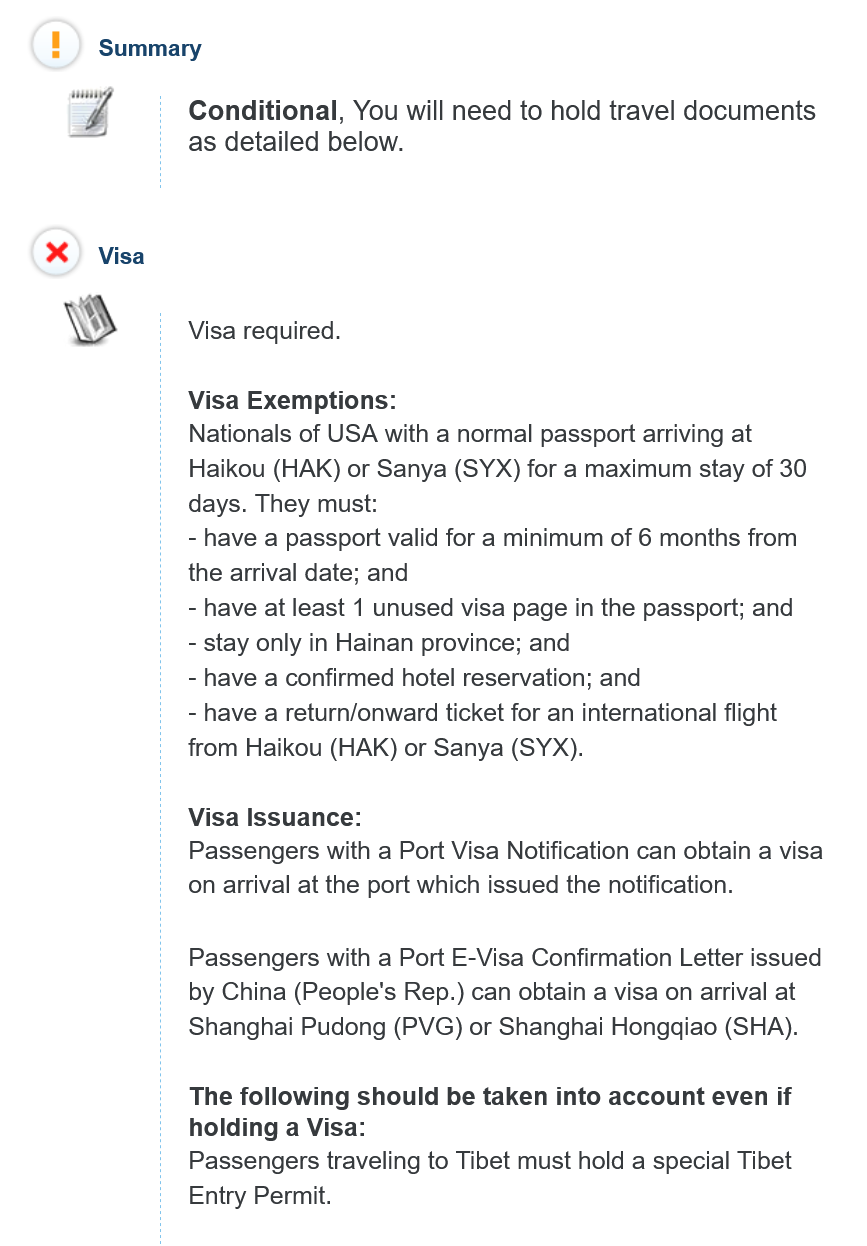Click the orange exclamation Summary icon
The height and width of the screenshot is (1246, 867).
point(56,45)
